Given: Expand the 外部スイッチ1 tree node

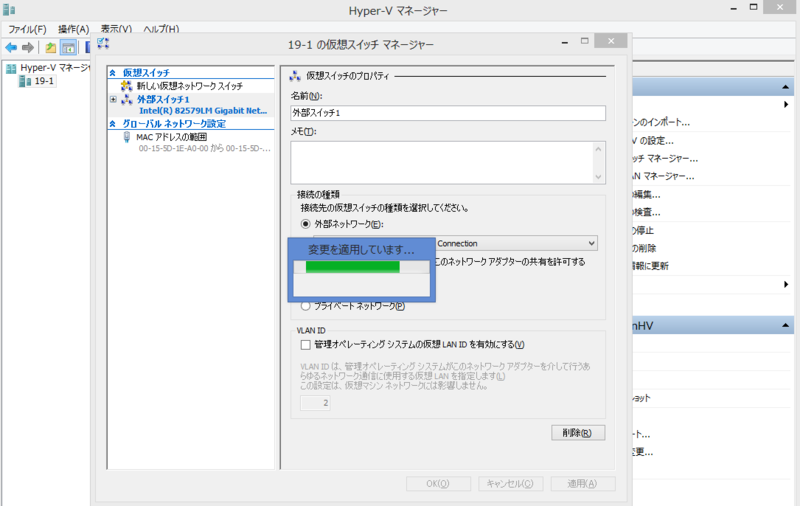Looking at the screenshot, I should click(113, 99).
